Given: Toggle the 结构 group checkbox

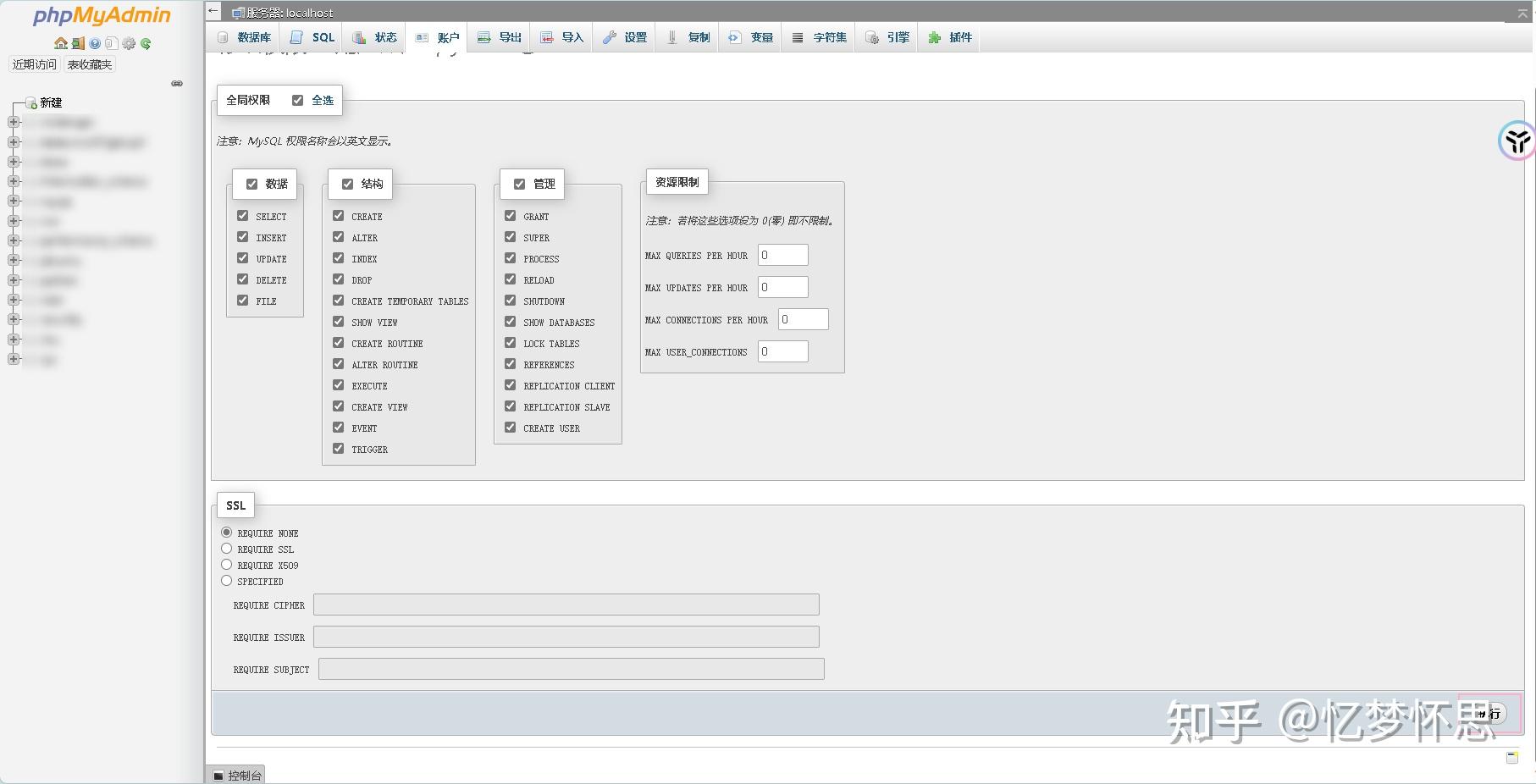Looking at the screenshot, I should tap(347, 184).
